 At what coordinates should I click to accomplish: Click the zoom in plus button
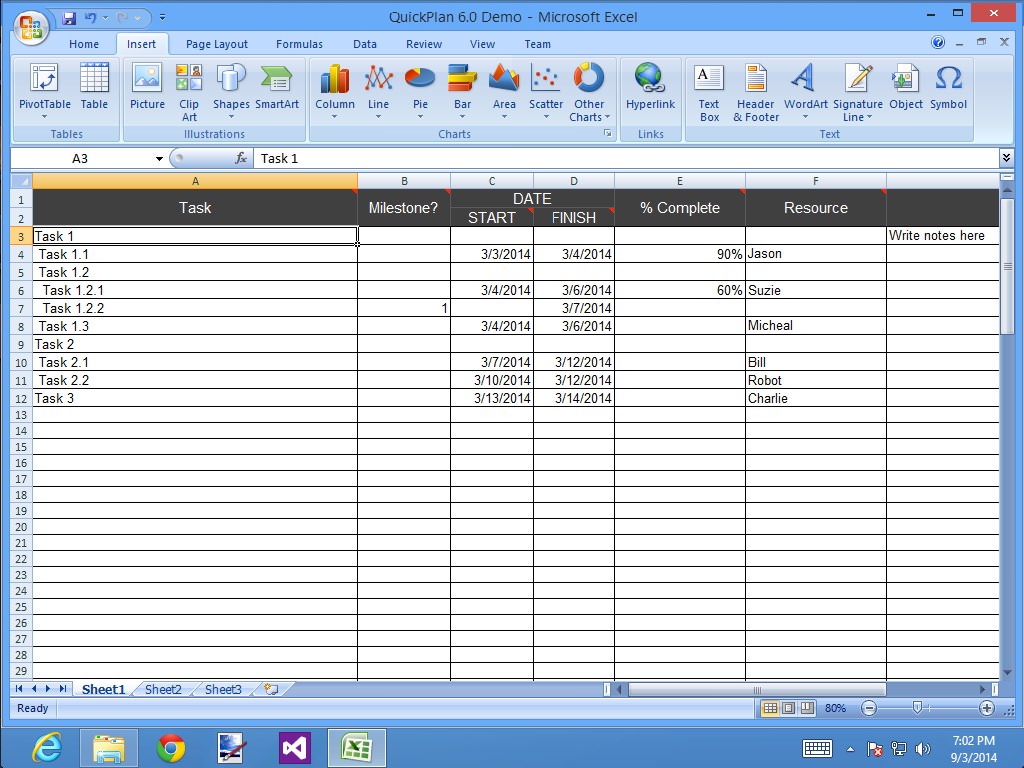(x=987, y=708)
